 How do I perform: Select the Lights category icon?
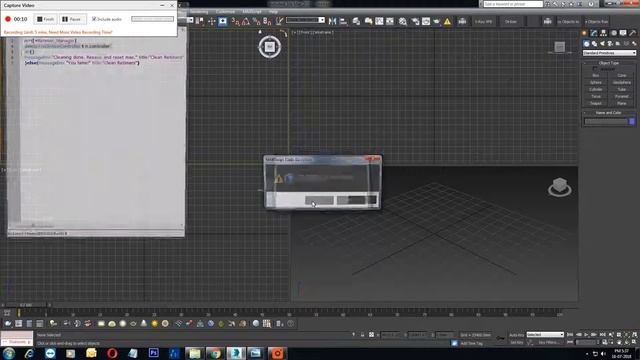602,44
